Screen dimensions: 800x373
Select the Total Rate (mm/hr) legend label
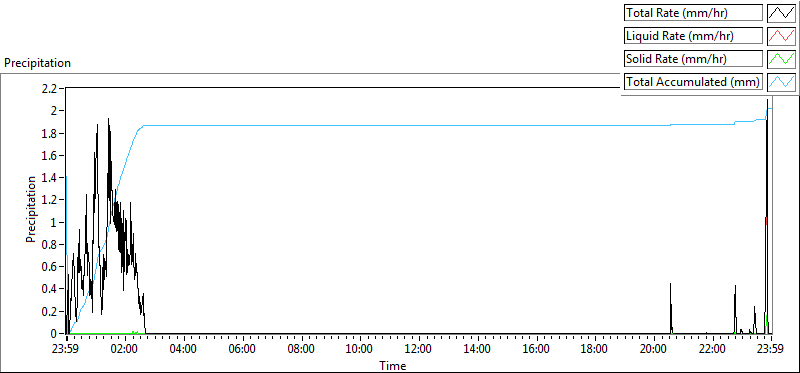pyautogui.click(x=694, y=13)
